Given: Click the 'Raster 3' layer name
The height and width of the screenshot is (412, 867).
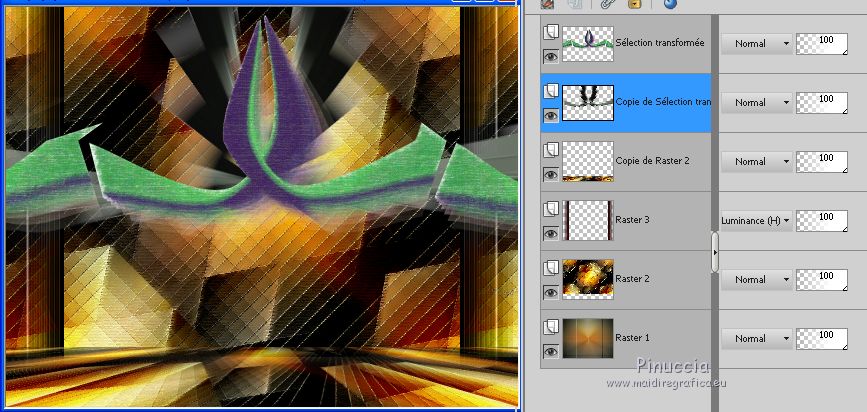Looking at the screenshot, I should [633, 220].
